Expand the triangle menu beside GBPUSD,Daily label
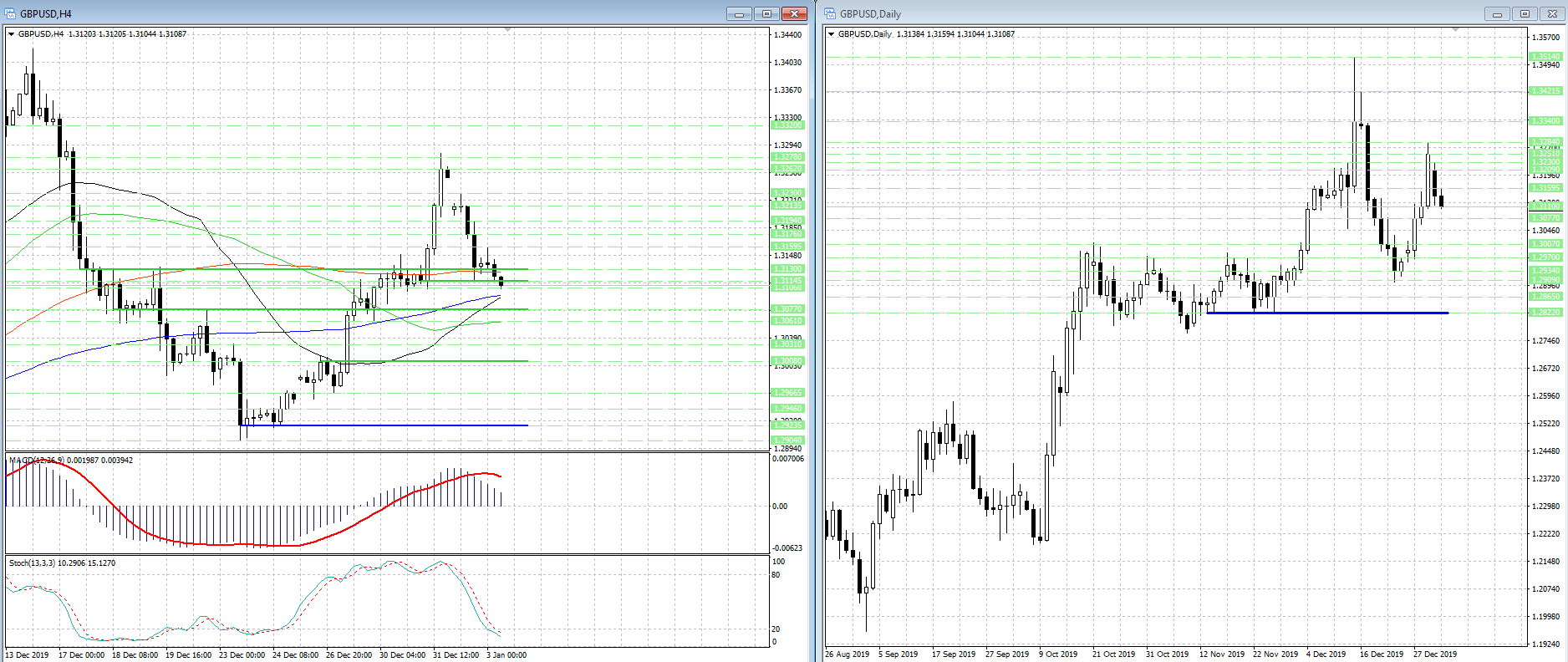 831,34
